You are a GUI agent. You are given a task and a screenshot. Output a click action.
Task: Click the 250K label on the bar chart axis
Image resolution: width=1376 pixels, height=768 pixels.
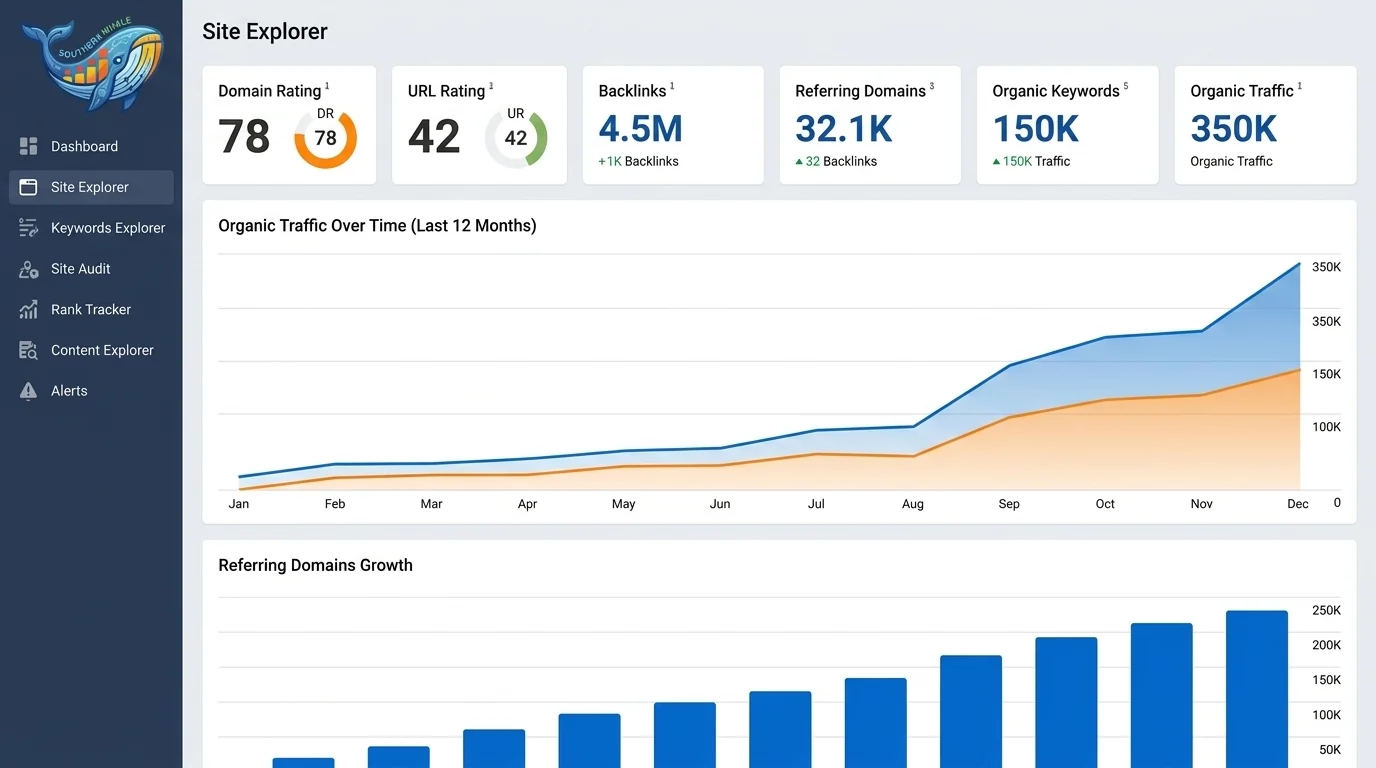(x=1327, y=610)
